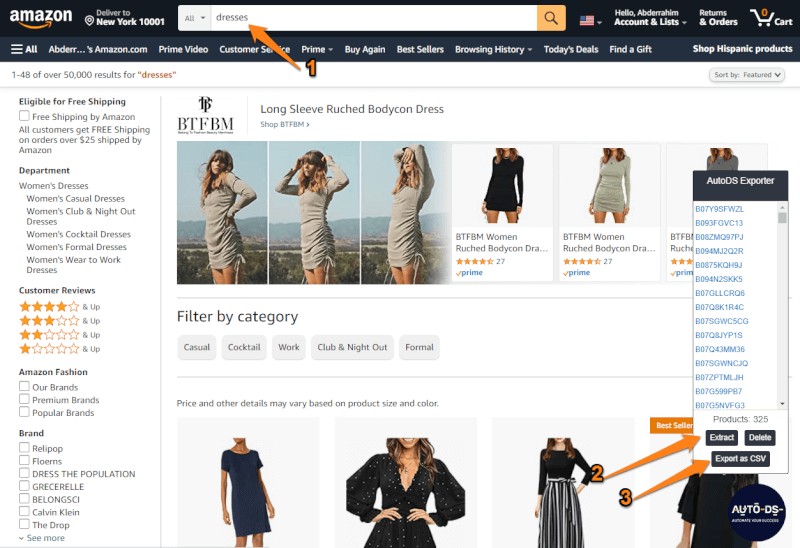Check the Popular Brands filter
The height and width of the screenshot is (548, 800).
coord(24,412)
